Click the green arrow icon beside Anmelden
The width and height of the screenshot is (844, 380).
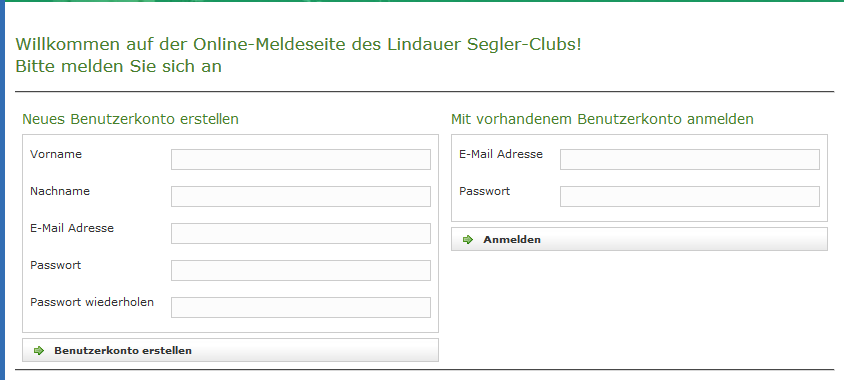468,240
